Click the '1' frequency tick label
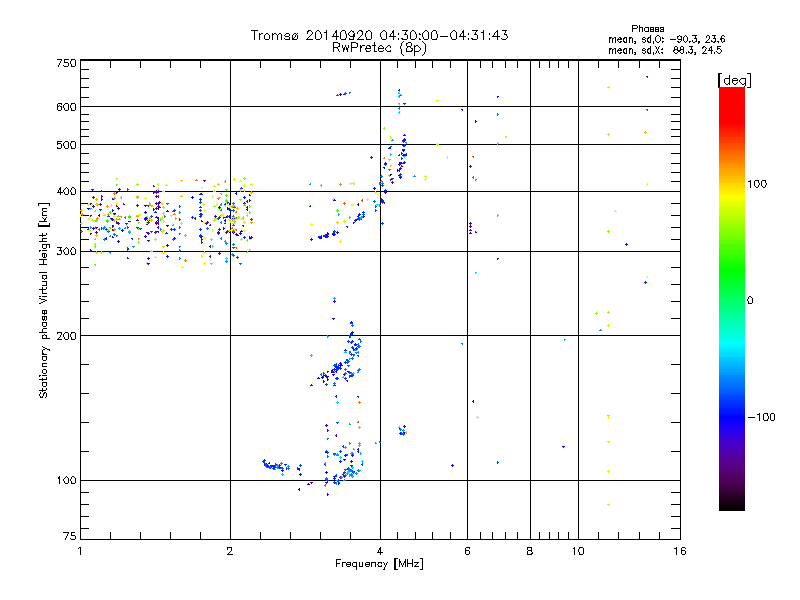The height and width of the screenshot is (600, 800). pos(80,551)
